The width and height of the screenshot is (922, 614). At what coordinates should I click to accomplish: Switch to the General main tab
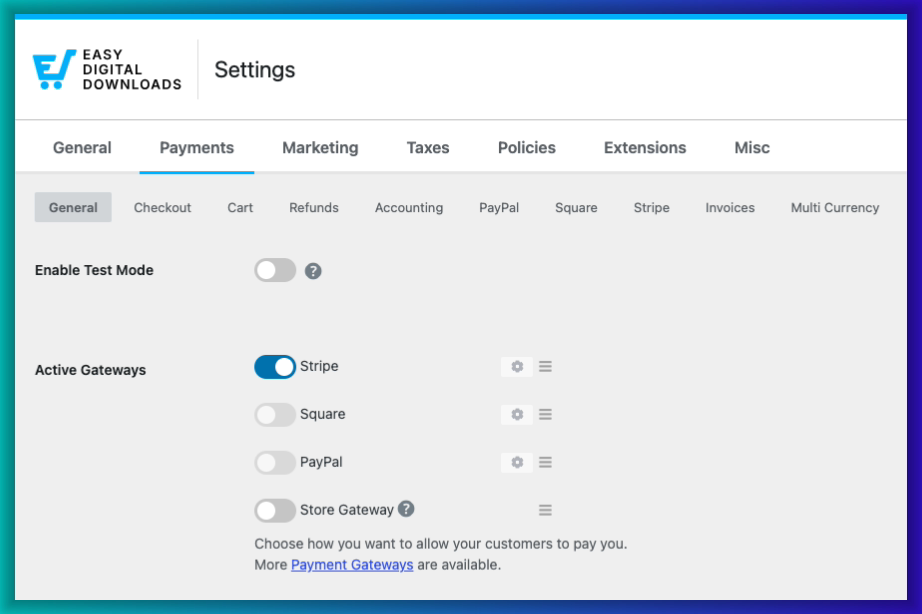coord(82,148)
